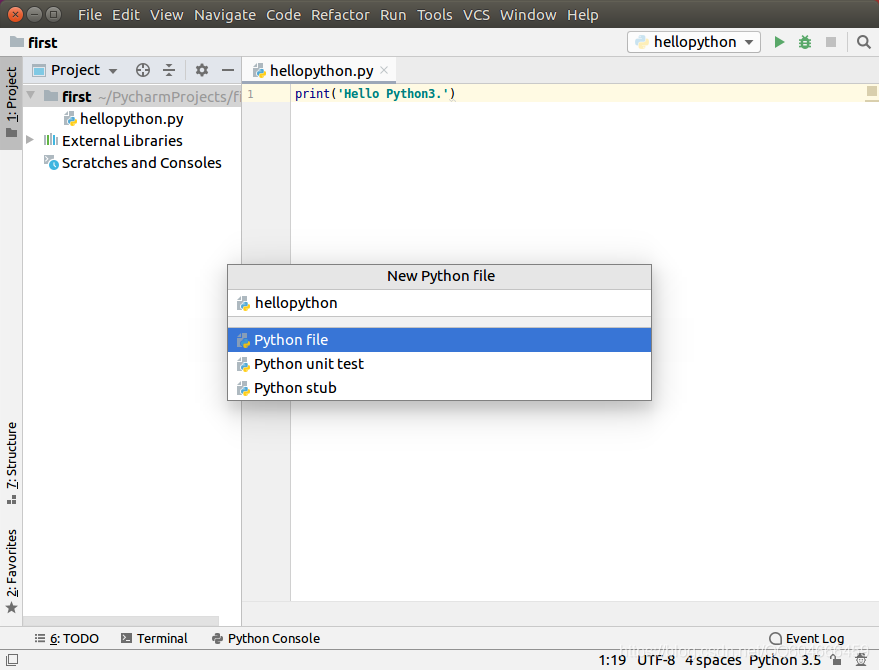This screenshot has width=879, height=670.
Task: Click the new file name field
Action: tap(440, 303)
